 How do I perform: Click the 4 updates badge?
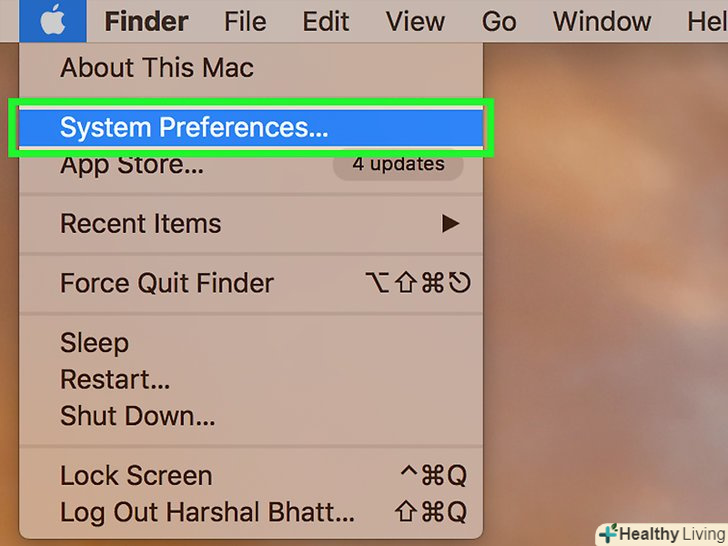[398, 164]
